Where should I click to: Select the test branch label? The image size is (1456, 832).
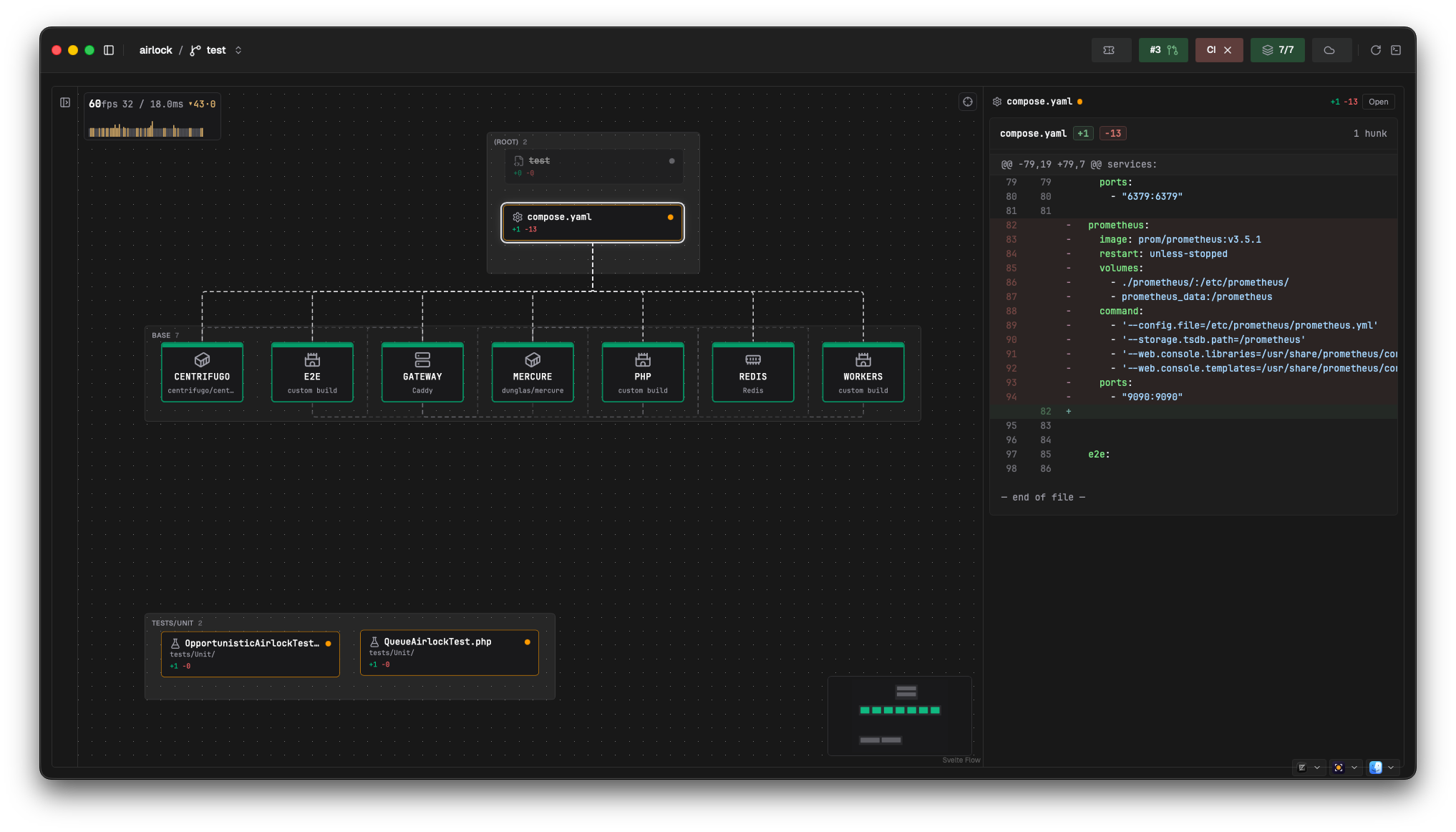(216, 50)
